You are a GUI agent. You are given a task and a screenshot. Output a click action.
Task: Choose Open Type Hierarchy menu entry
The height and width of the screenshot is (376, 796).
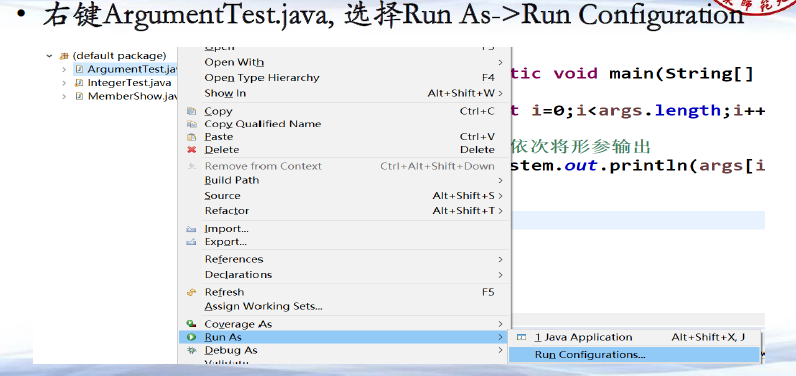[x=344, y=78]
